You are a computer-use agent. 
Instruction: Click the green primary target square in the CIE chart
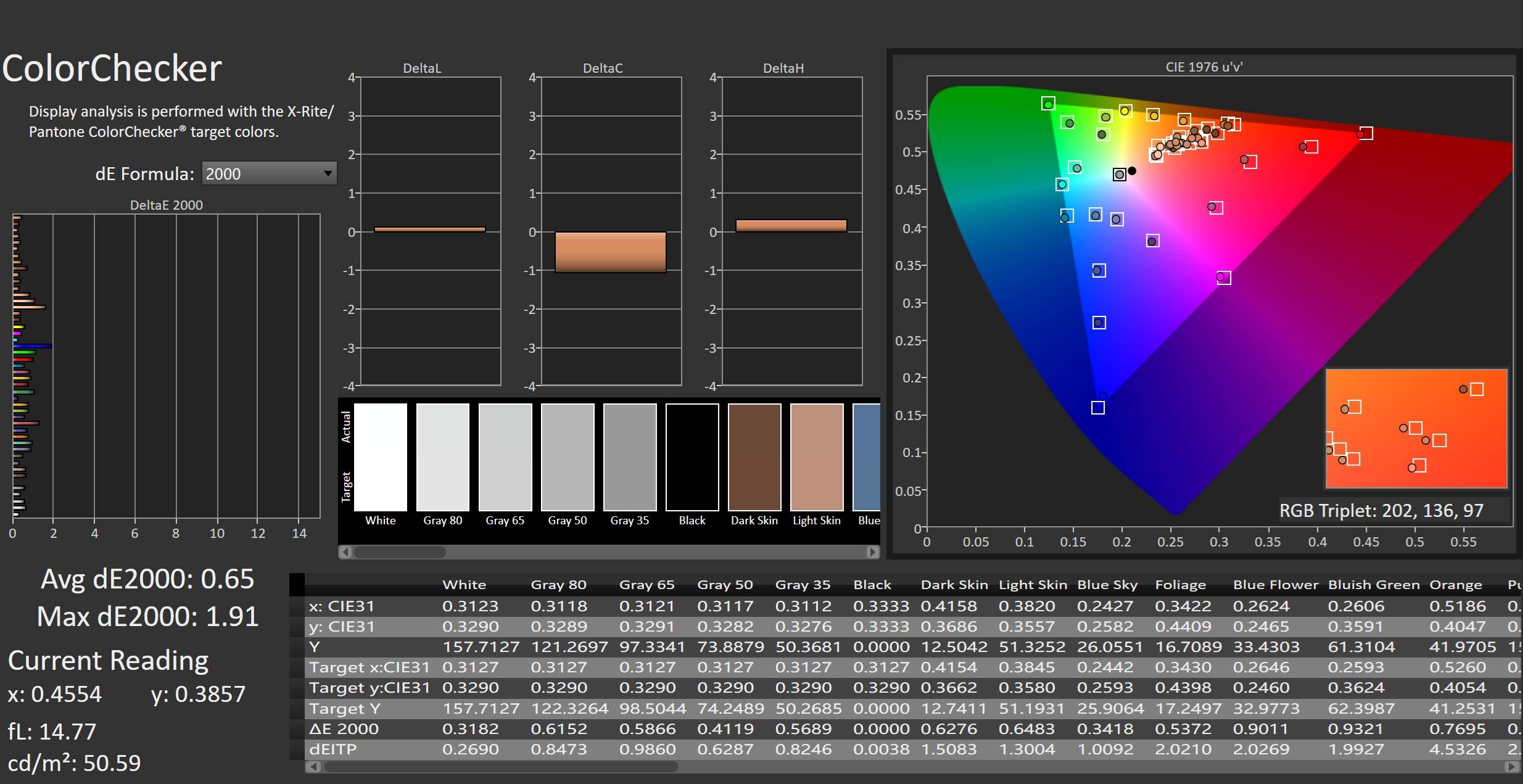pos(1048,104)
